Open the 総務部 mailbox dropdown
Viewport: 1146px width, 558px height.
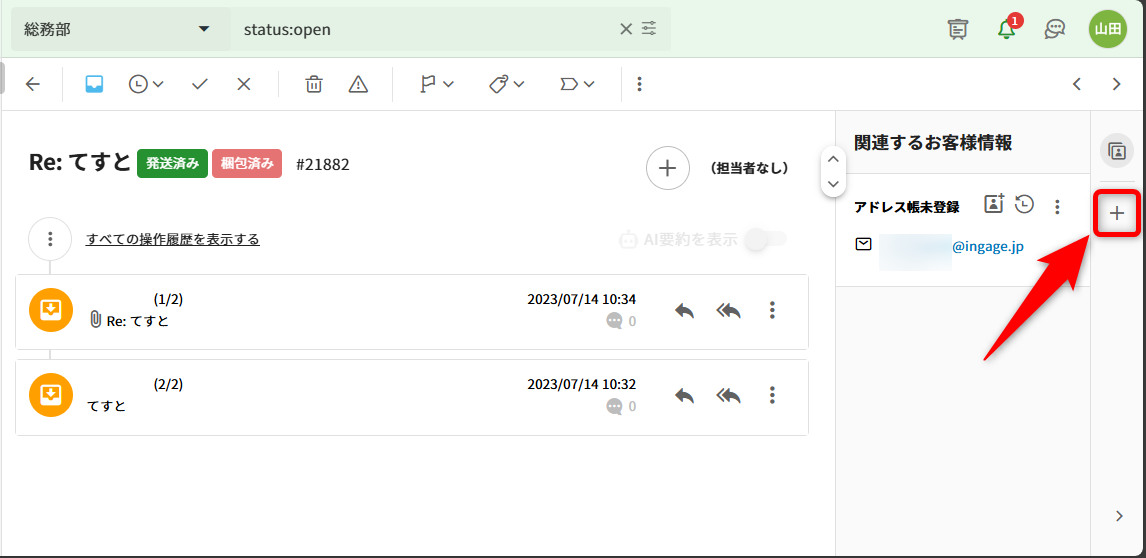pos(118,29)
